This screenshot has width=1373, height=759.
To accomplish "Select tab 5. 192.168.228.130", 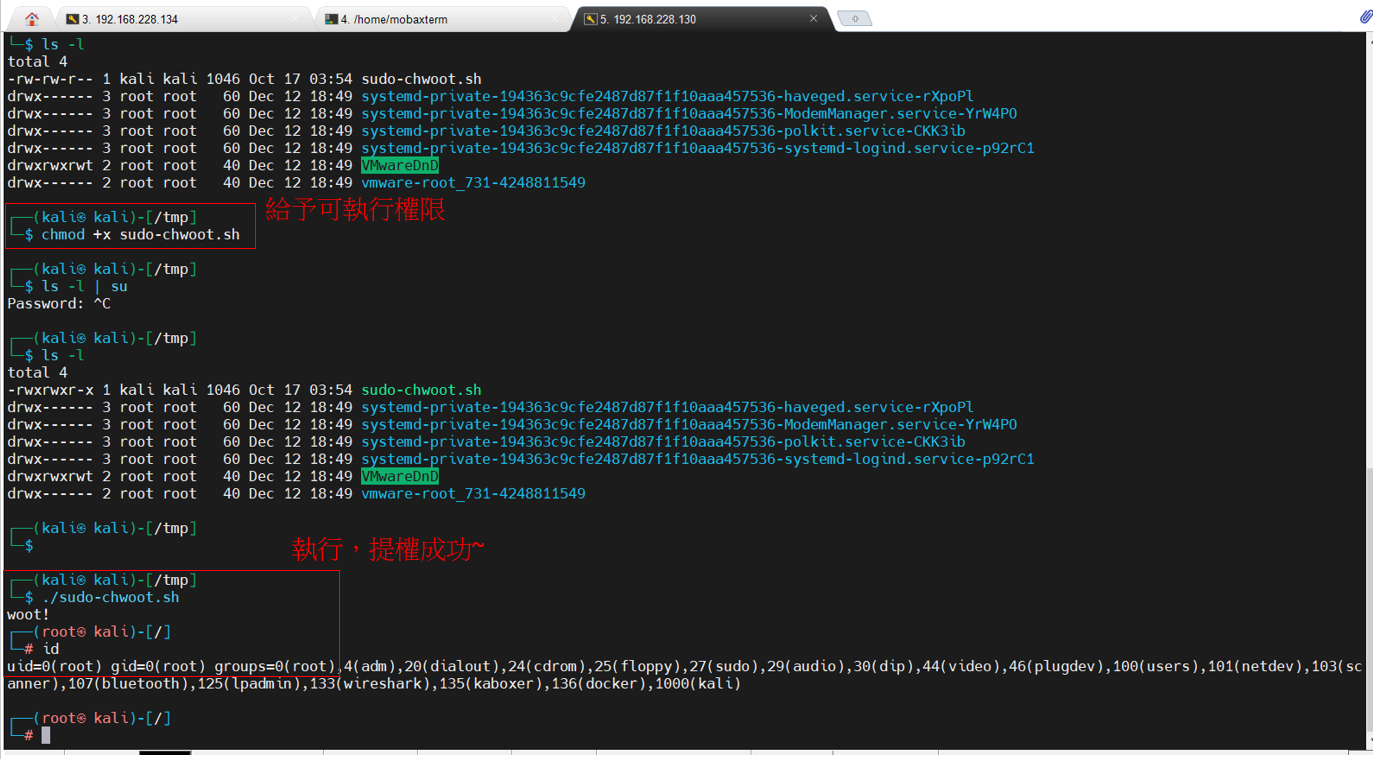I will 700,19.
